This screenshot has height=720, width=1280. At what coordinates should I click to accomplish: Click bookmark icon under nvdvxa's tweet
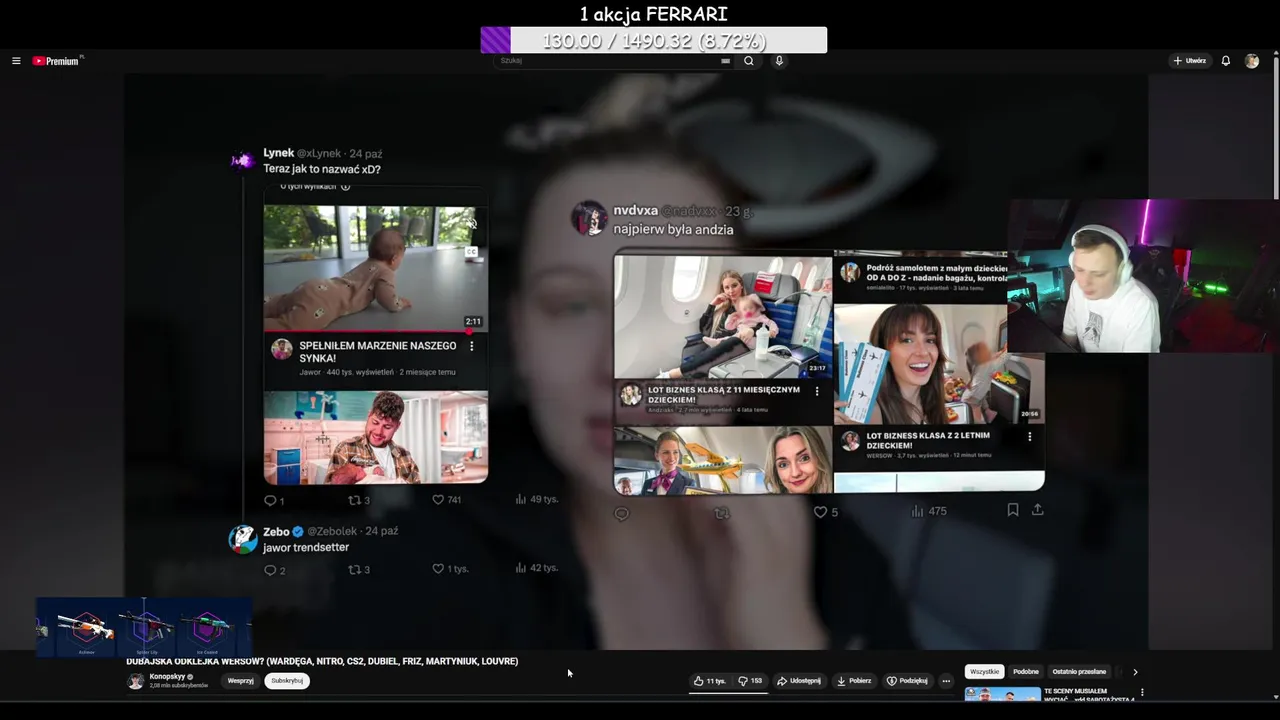(1013, 510)
